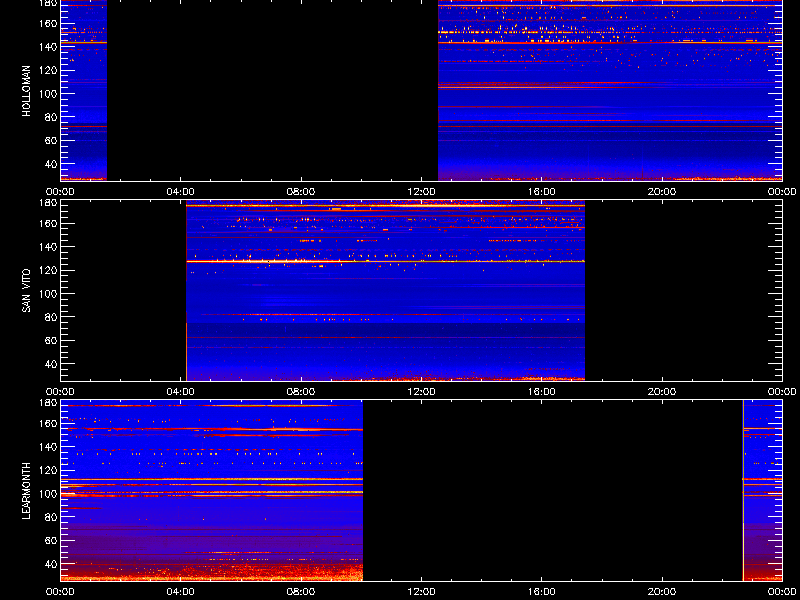
Task: Pick the 16:00 time label under Learmonth panel
Action: click(x=541, y=592)
